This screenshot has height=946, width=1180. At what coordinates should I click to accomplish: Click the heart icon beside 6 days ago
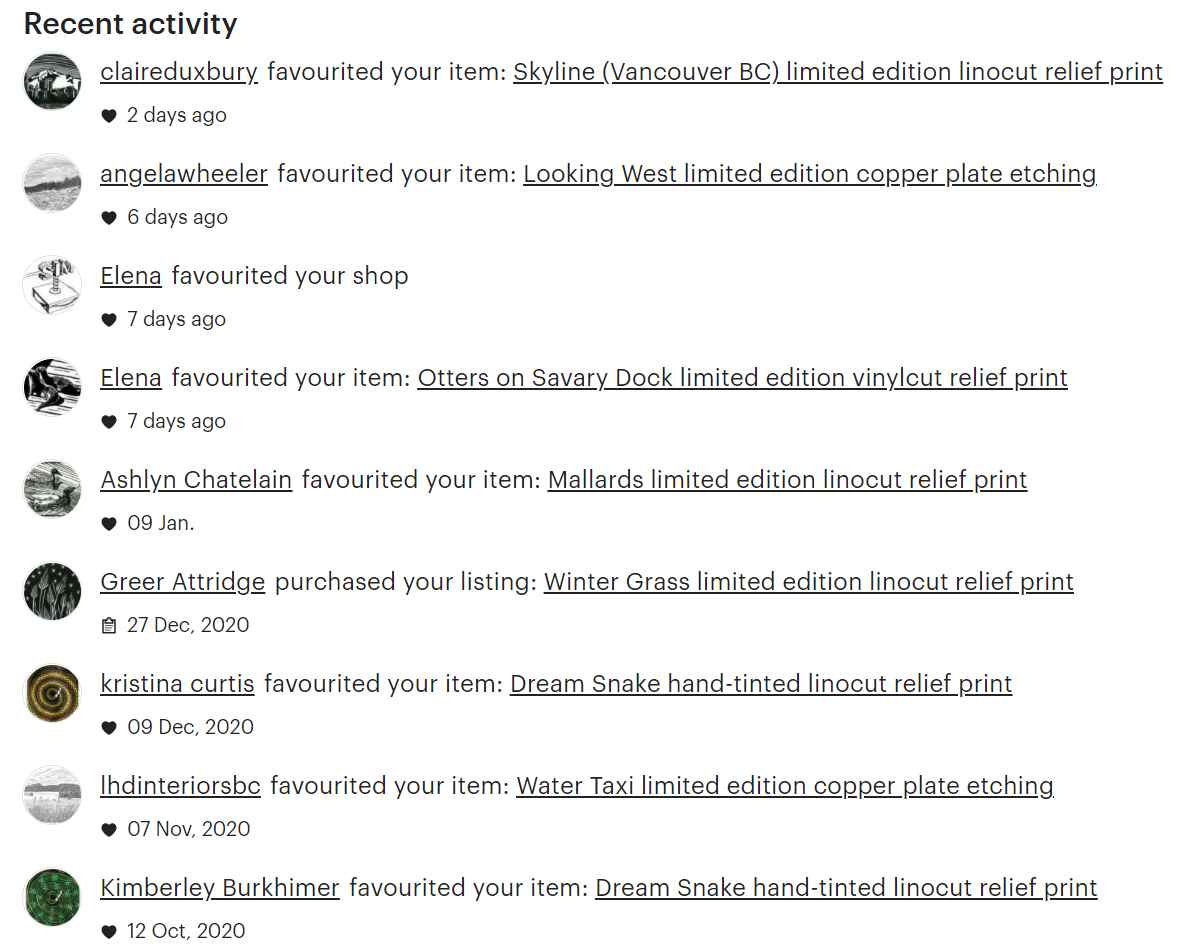[109, 217]
